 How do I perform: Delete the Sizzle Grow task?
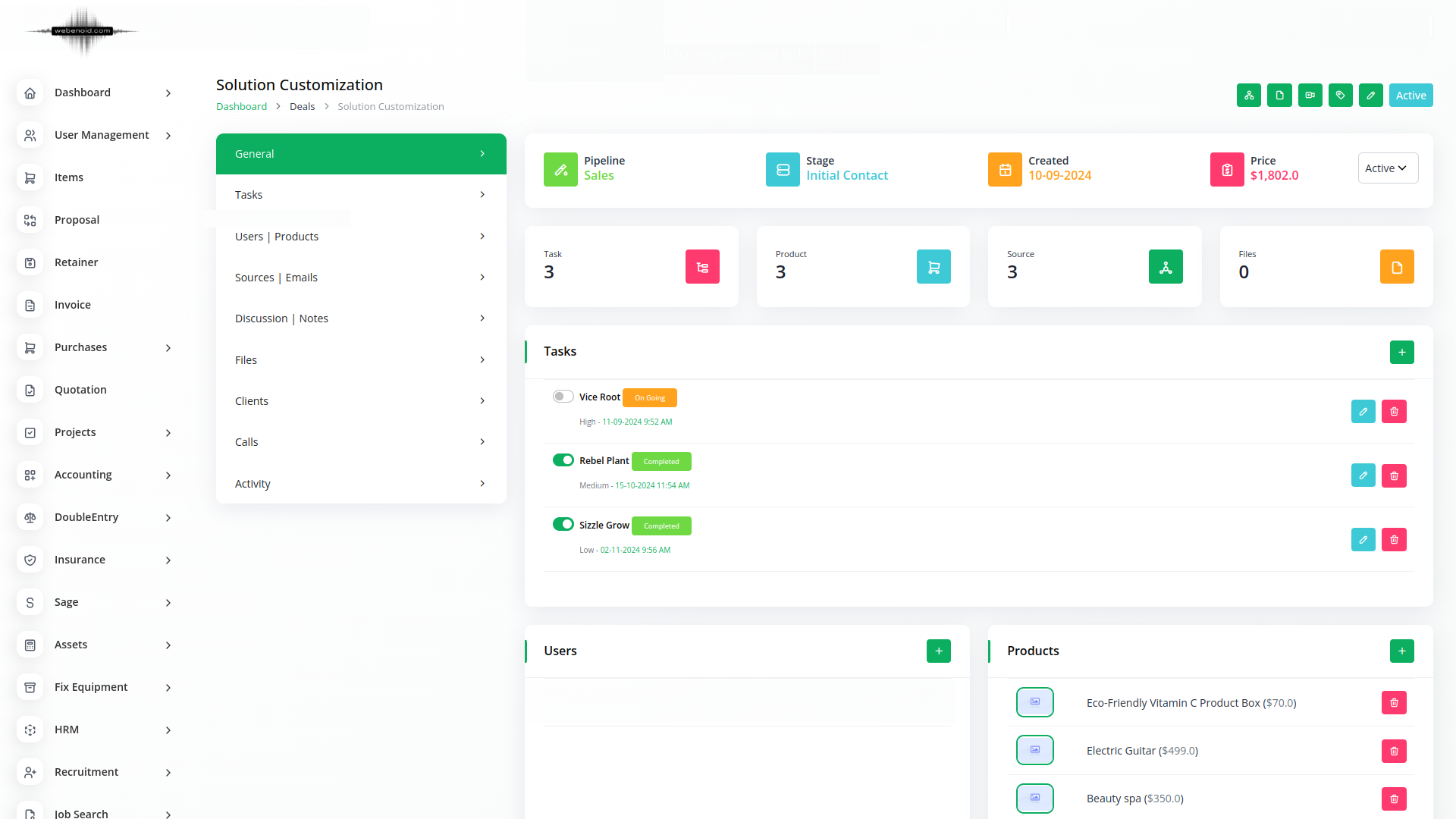(1394, 540)
